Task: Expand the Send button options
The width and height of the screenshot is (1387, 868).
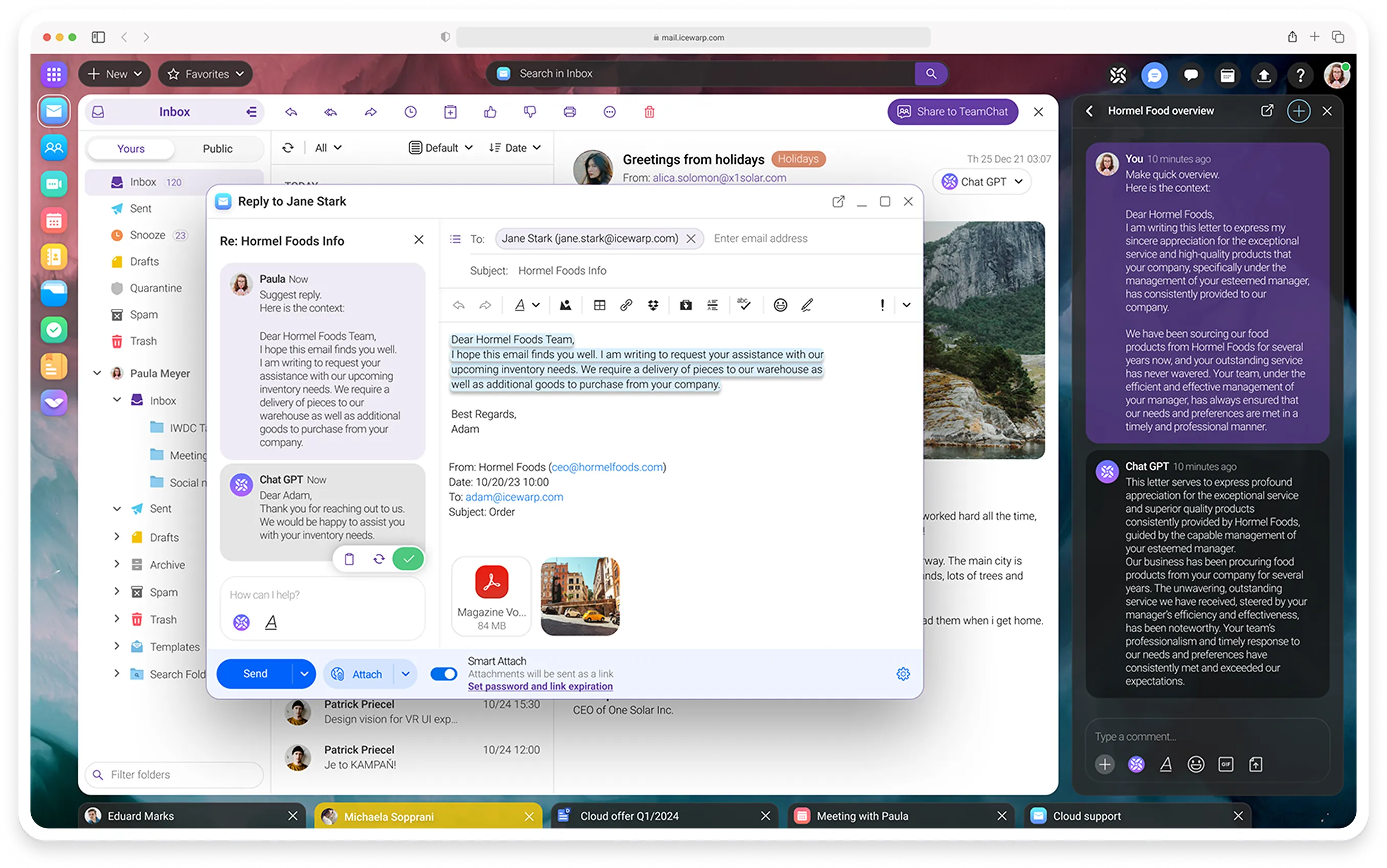Action: (304, 673)
